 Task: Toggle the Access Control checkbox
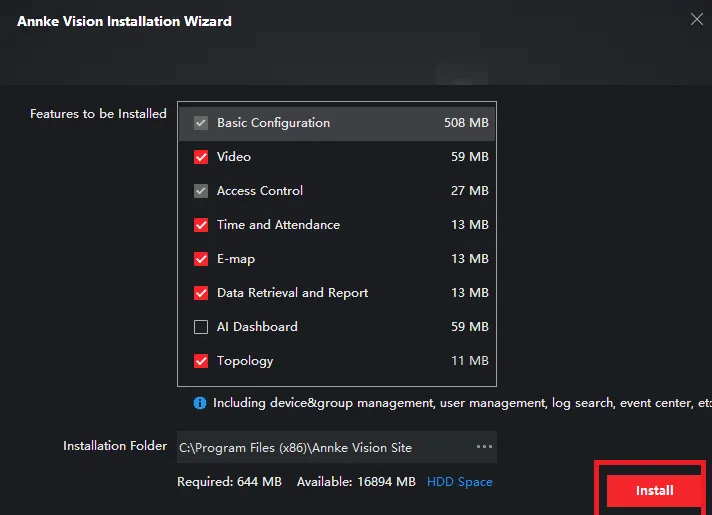201,191
